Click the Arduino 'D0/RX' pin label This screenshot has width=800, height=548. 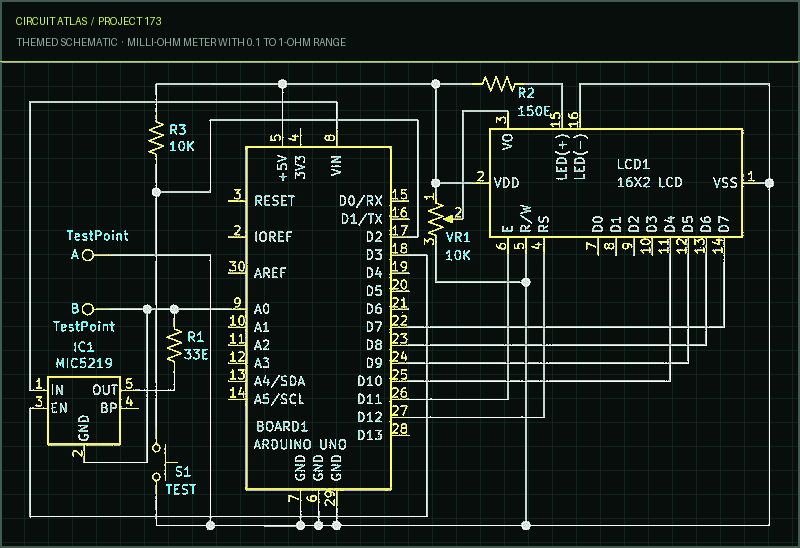click(361, 201)
